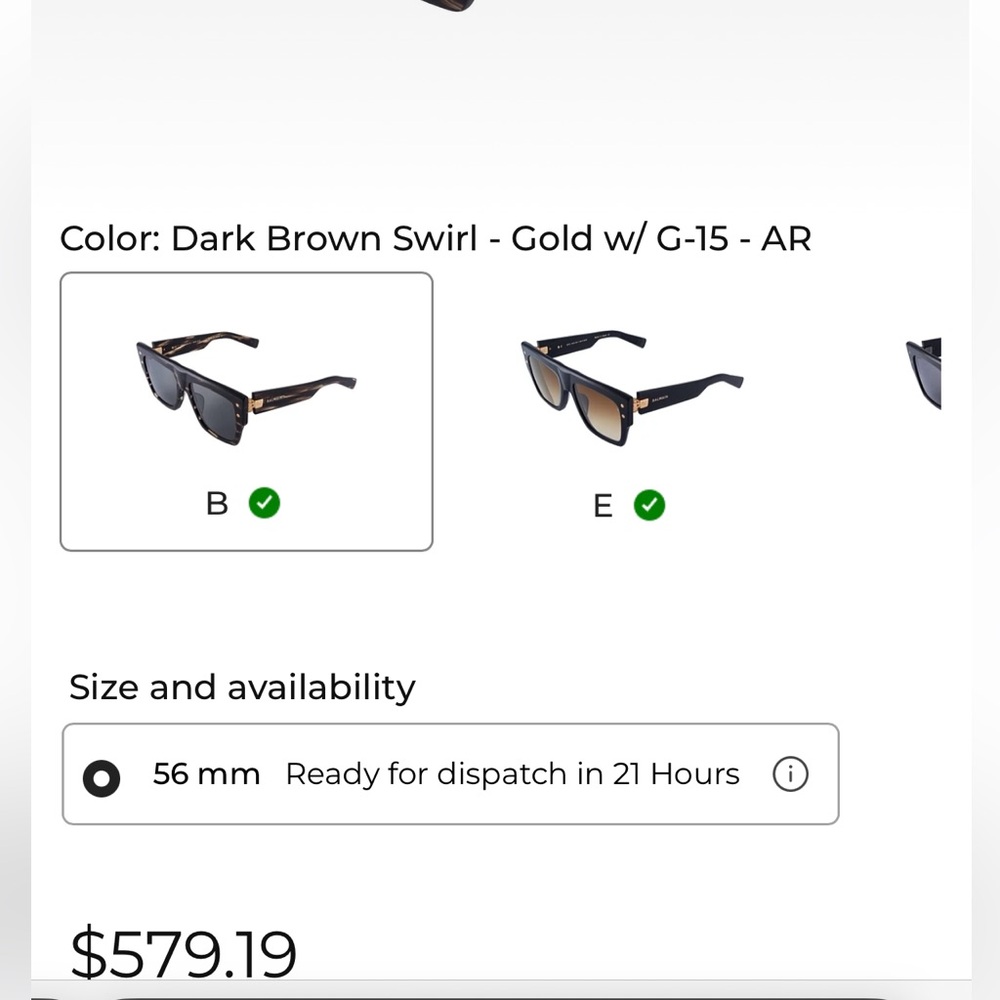Click the dark brown swirl sunglasses image

244,386
